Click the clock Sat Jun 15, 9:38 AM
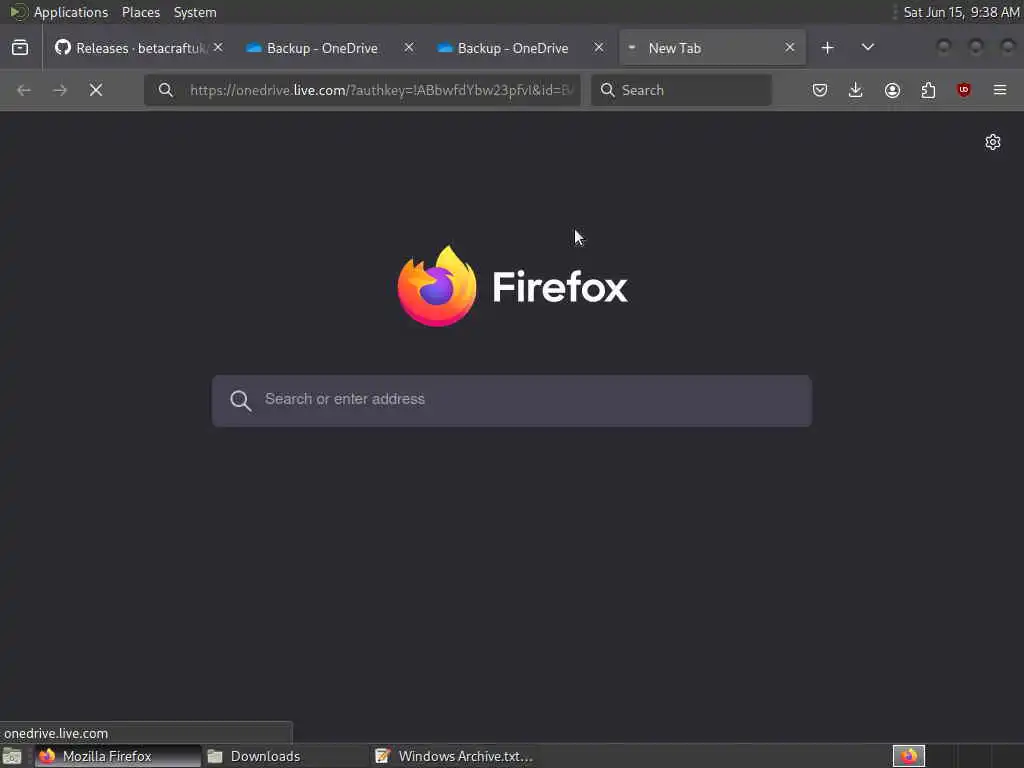 pyautogui.click(x=961, y=12)
